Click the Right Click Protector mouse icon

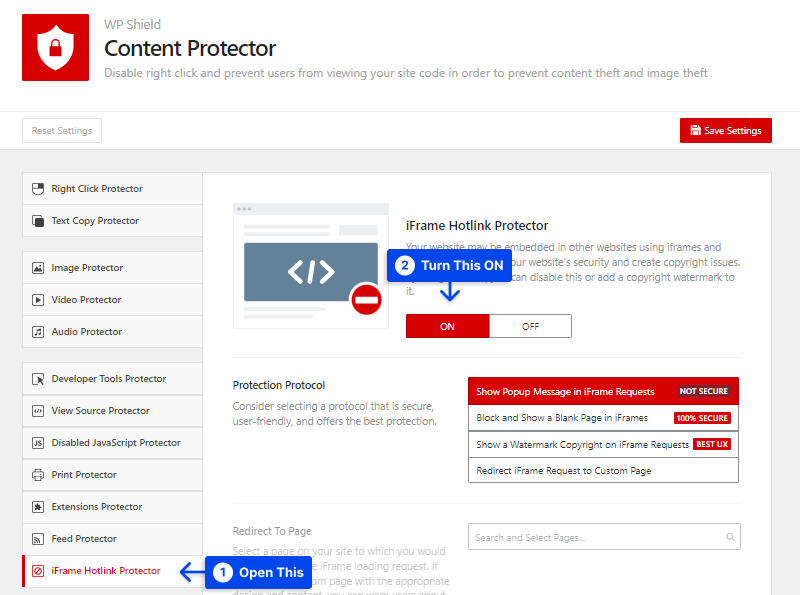click(38, 189)
